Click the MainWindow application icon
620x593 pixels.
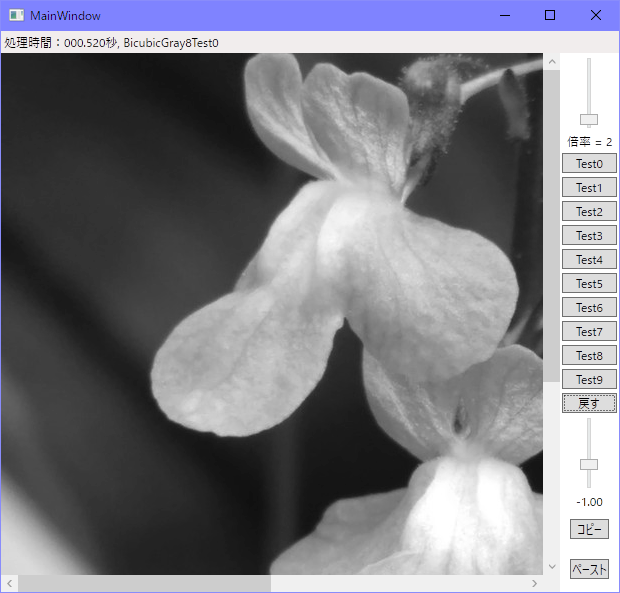coord(17,15)
